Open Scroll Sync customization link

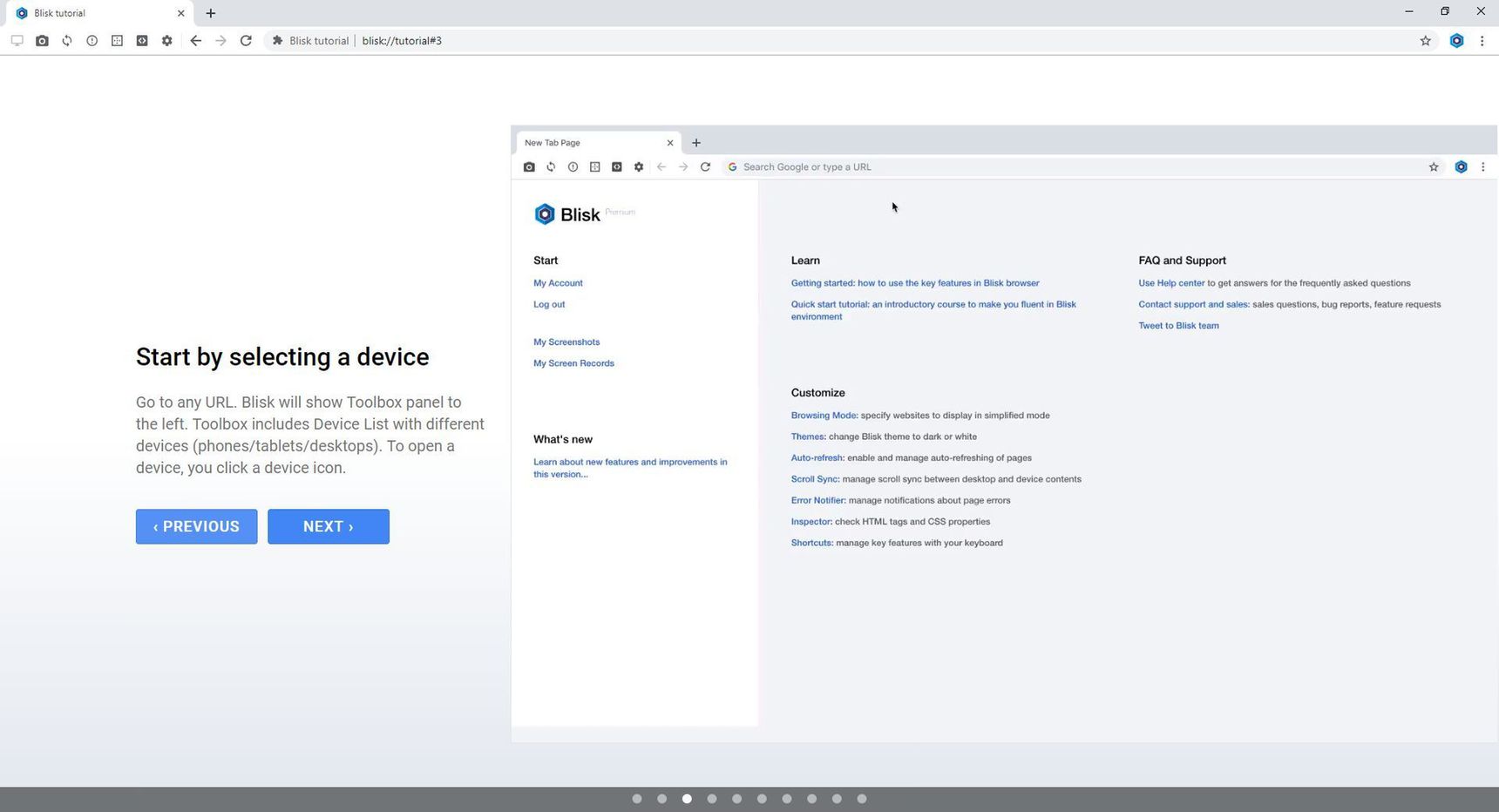(x=816, y=479)
